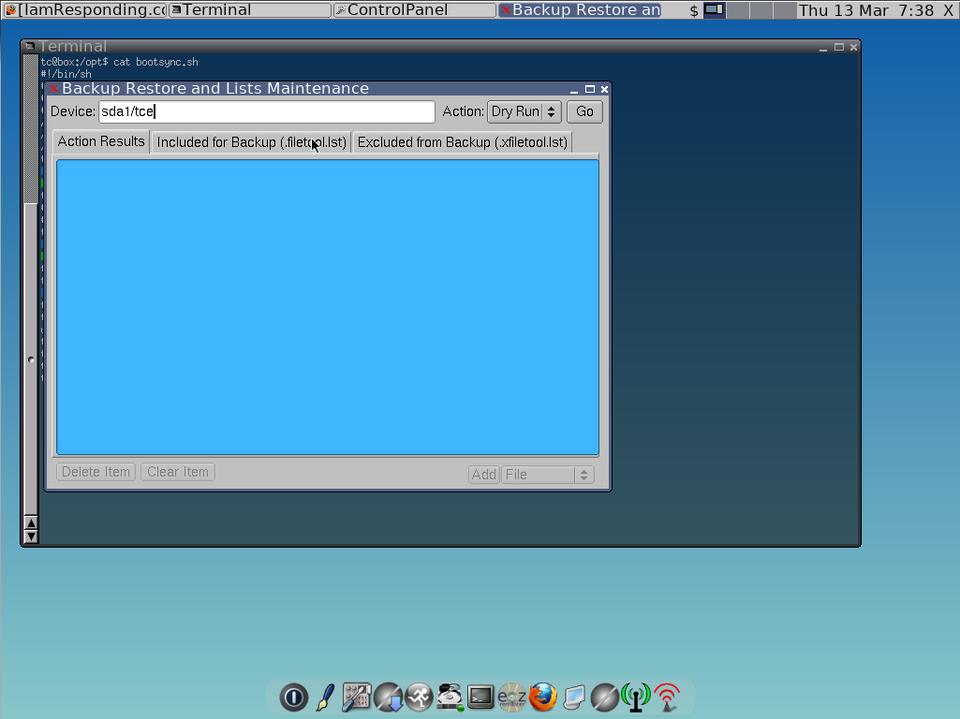Screen dimensions: 960x719
Task: Open the Run Program running-man icon
Action: (419, 697)
